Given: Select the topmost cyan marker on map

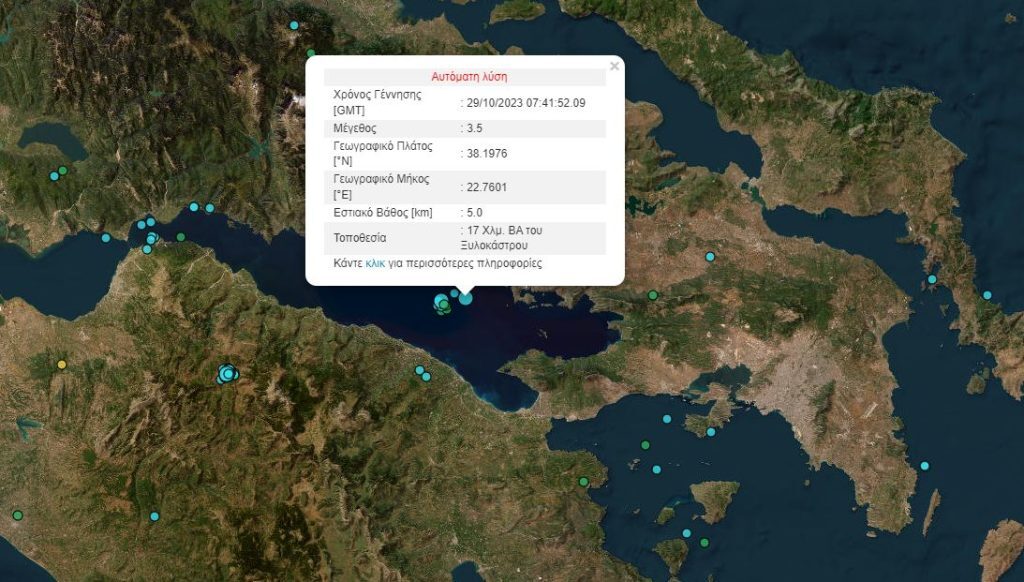Looking at the screenshot, I should pyautogui.click(x=294, y=25).
